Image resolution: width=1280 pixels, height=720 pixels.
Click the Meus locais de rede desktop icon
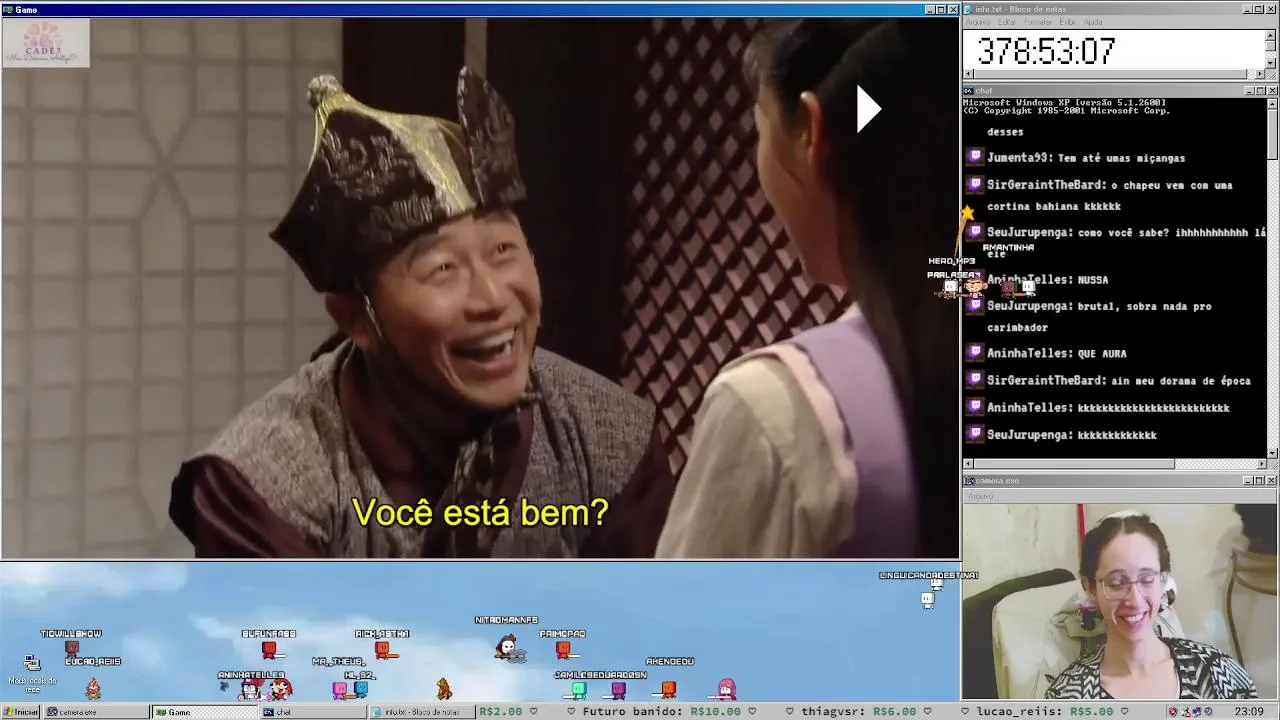(x=32, y=672)
